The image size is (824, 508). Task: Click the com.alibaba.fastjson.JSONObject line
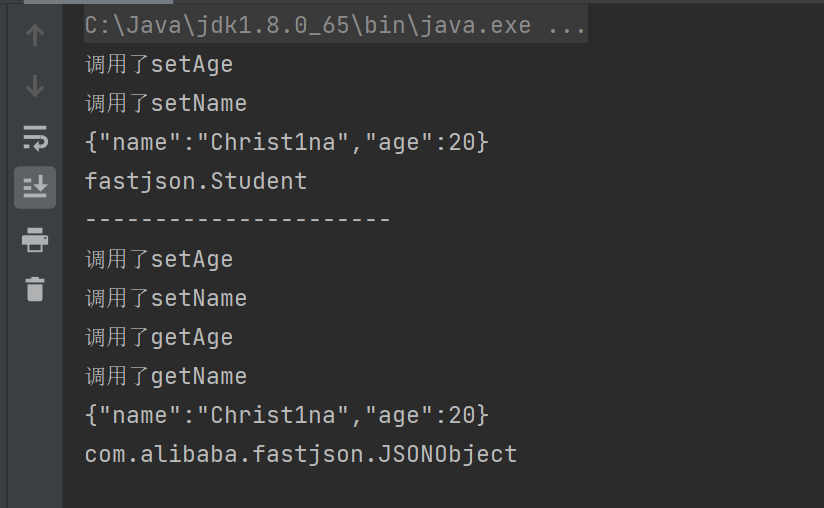(x=301, y=455)
